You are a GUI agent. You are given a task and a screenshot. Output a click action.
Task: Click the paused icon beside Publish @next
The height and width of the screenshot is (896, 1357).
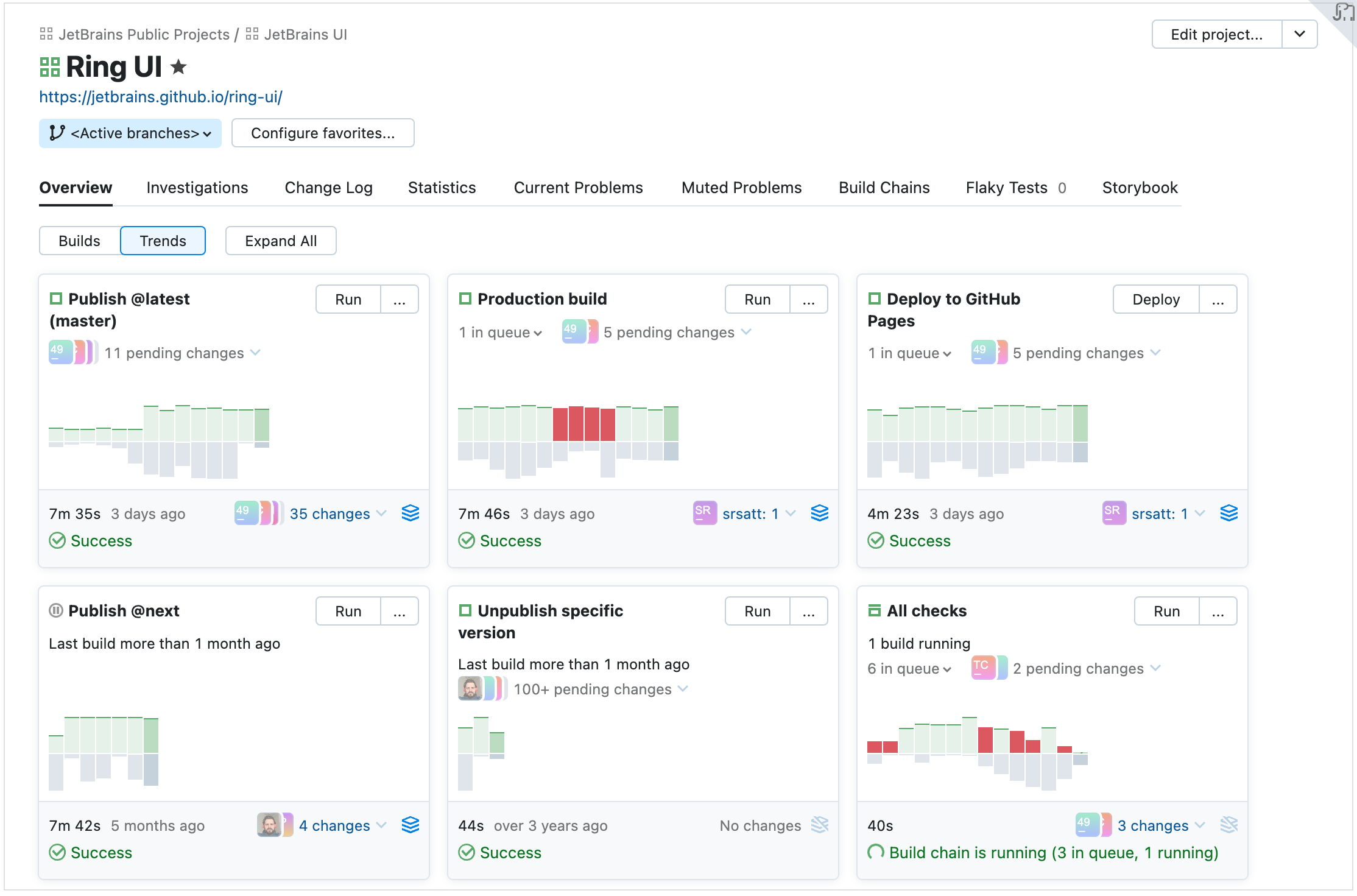click(56, 610)
